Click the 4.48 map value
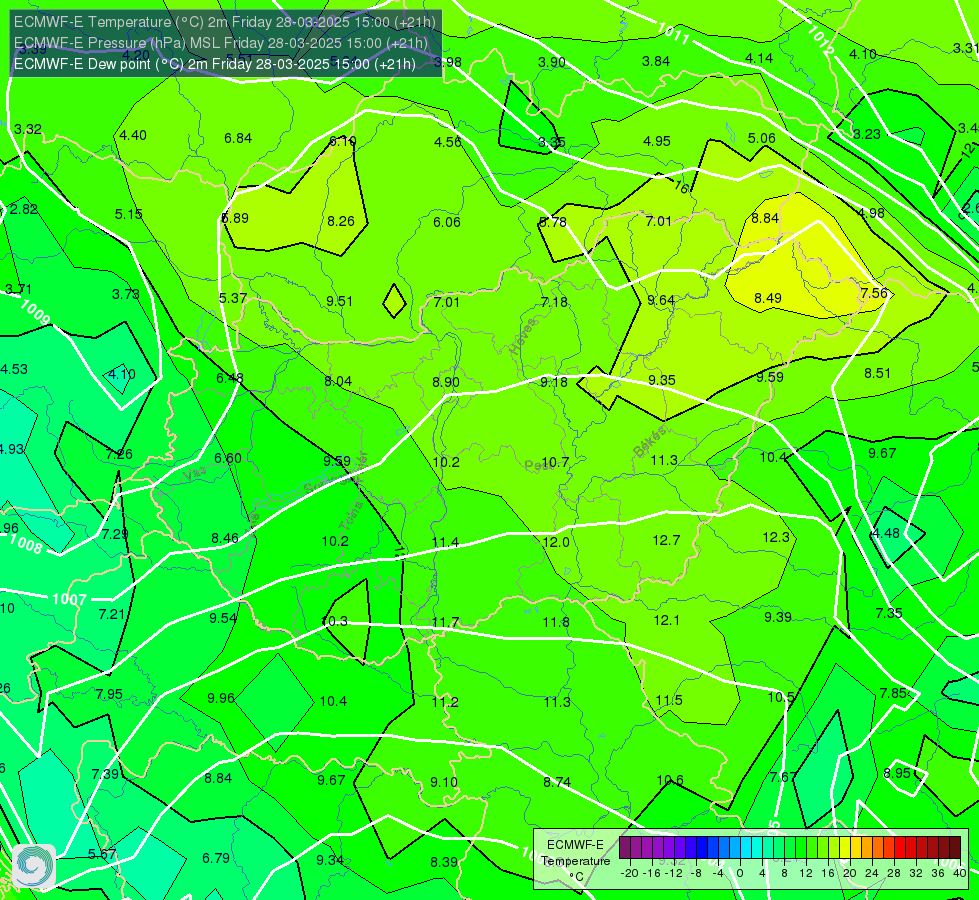Image resolution: width=979 pixels, height=900 pixels. [886, 533]
